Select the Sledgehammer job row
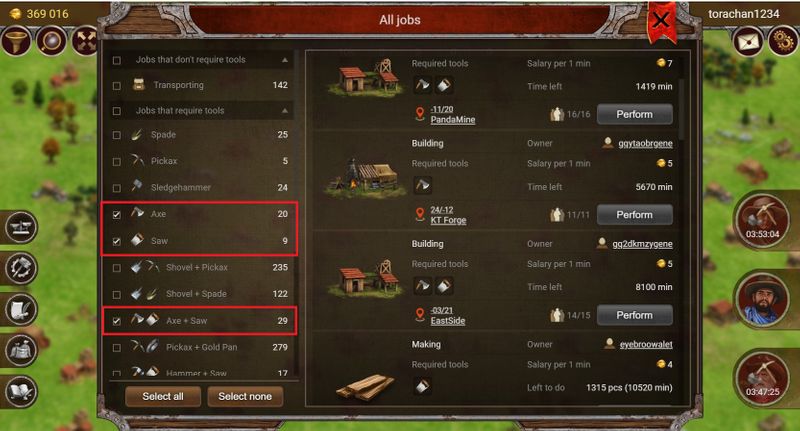Viewport: 800px width, 431px height. tap(202, 187)
